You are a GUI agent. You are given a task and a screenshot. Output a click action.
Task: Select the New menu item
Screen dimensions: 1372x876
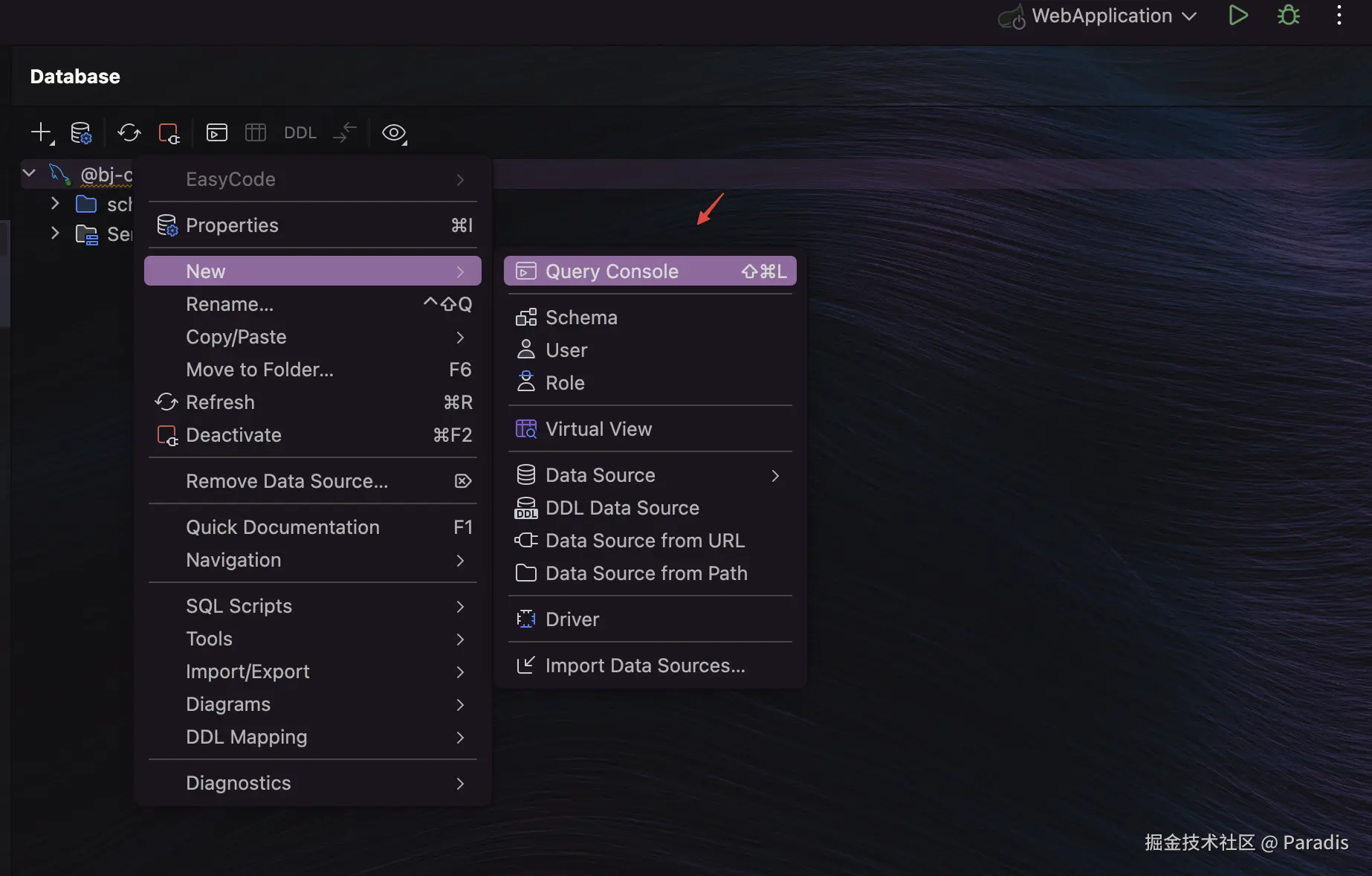pyautogui.click(x=313, y=271)
